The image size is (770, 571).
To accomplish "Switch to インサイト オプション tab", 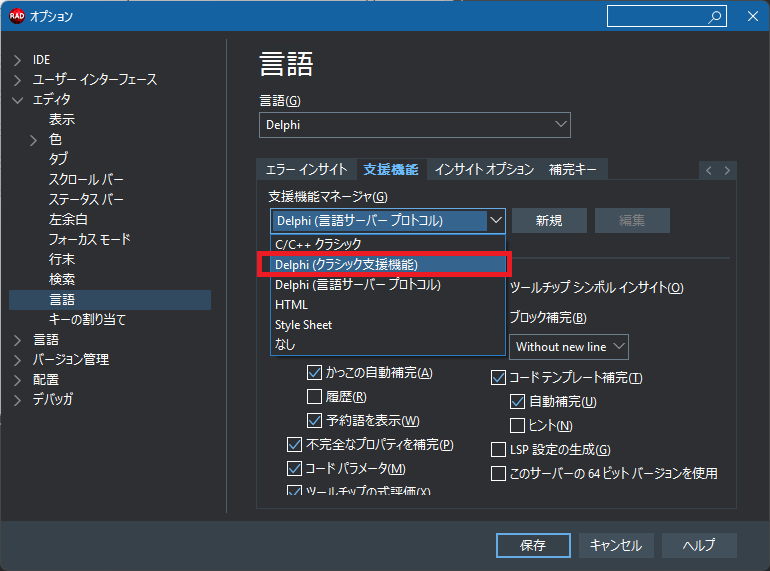I will (x=484, y=170).
